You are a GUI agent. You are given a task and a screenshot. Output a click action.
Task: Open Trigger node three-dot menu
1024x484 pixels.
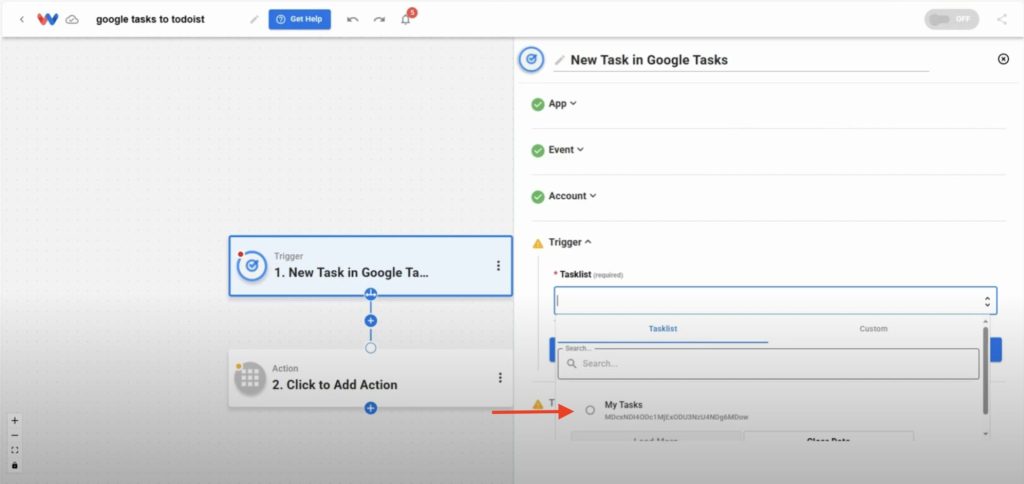[x=498, y=266]
